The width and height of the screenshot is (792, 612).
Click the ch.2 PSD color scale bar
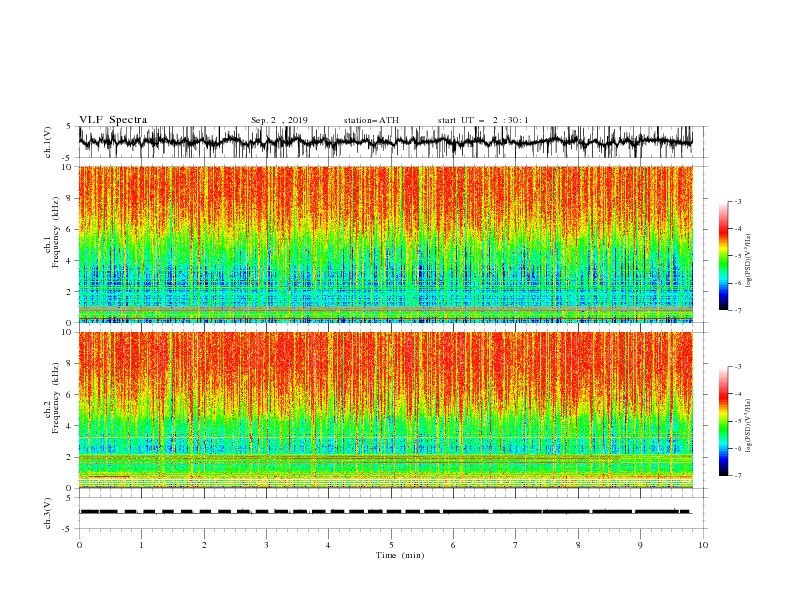click(x=723, y=421)
